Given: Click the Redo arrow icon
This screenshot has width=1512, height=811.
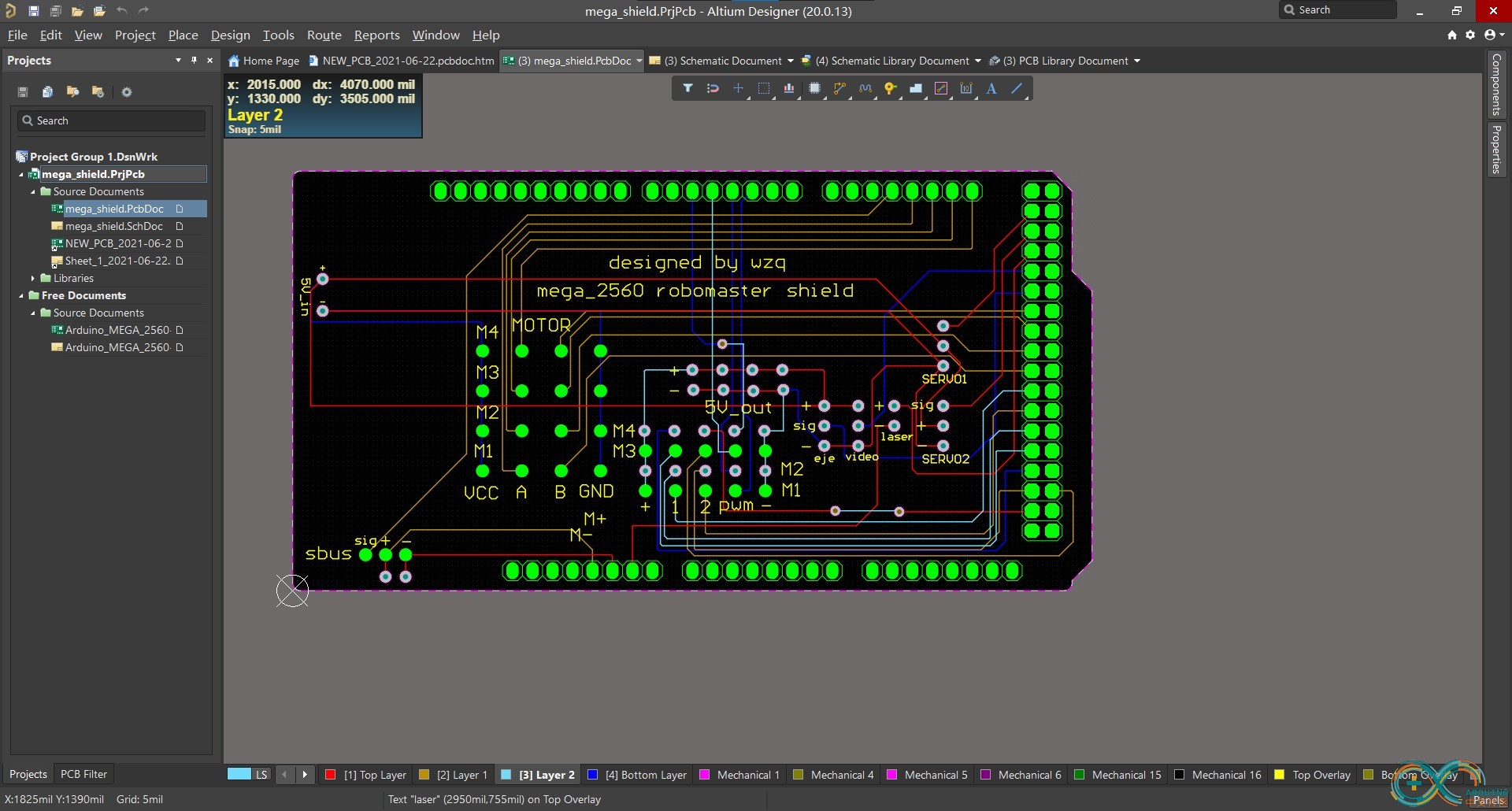Looking at the screenshot, I should 143,11.
